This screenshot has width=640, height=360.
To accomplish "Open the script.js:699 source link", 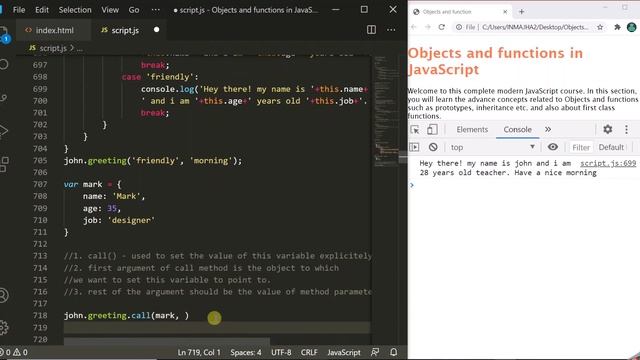I will (608, 163).
